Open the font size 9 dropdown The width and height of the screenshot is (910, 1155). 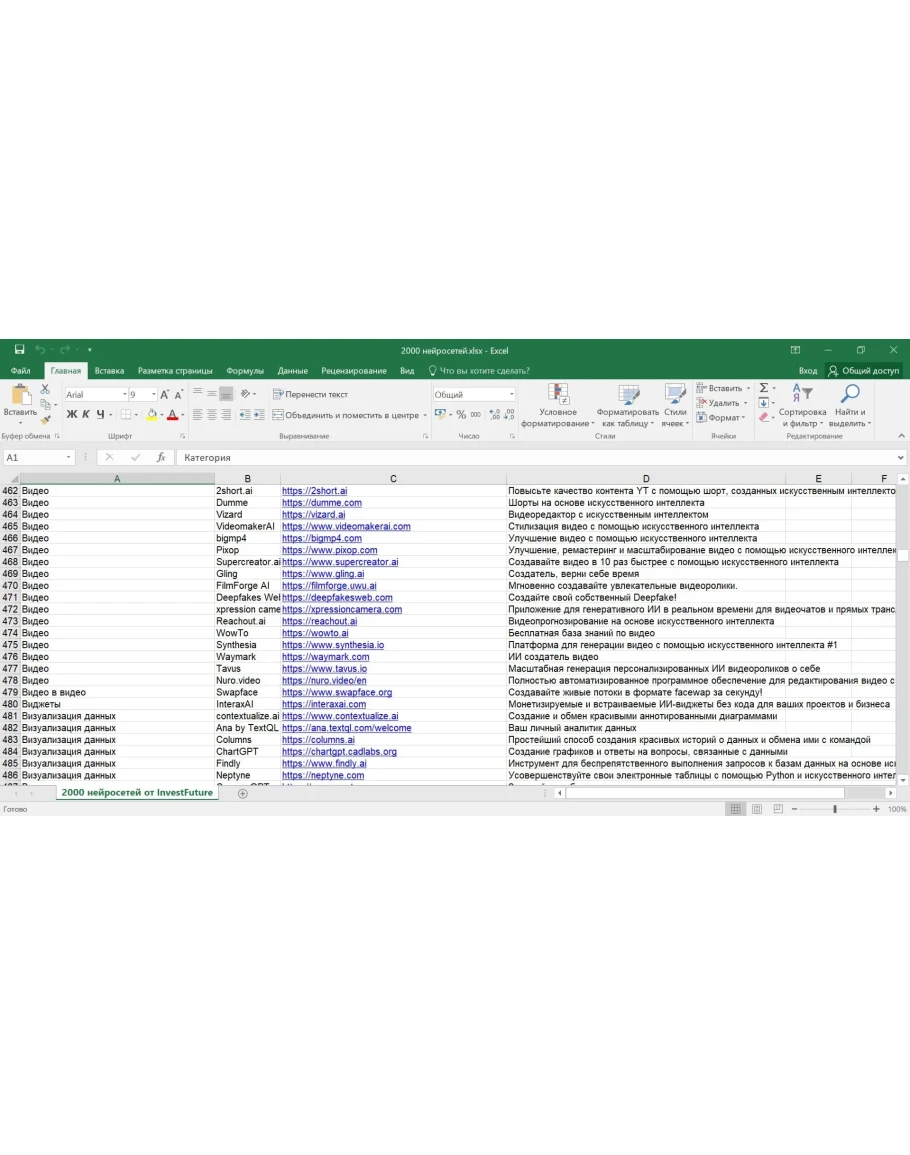tap(153, 394)
